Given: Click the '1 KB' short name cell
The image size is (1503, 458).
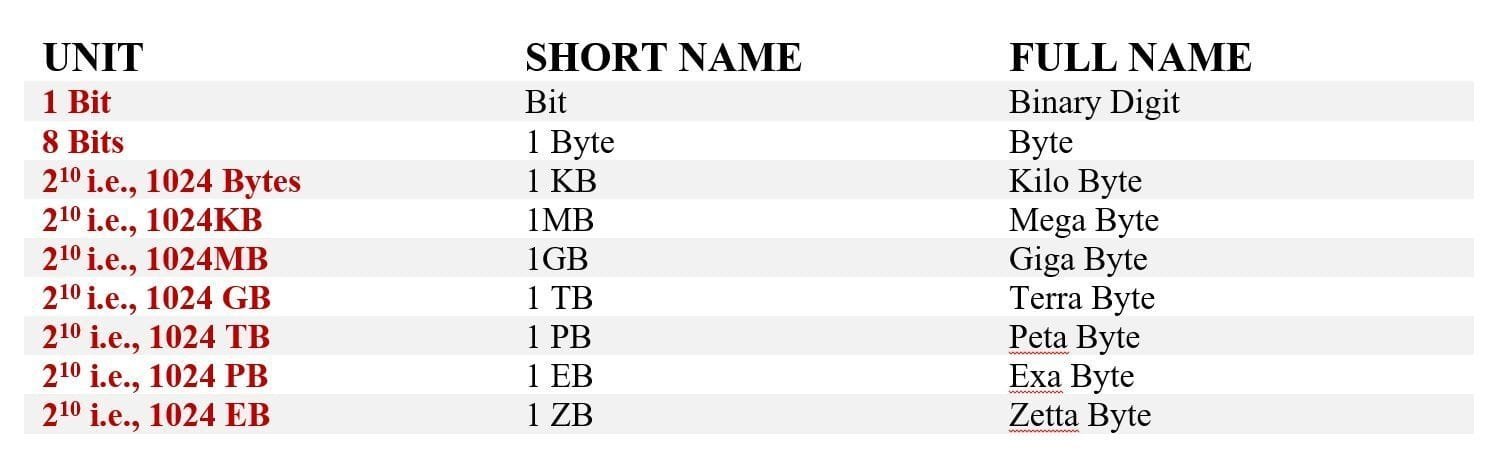Looking at the screenshot, I should (561, 182).
